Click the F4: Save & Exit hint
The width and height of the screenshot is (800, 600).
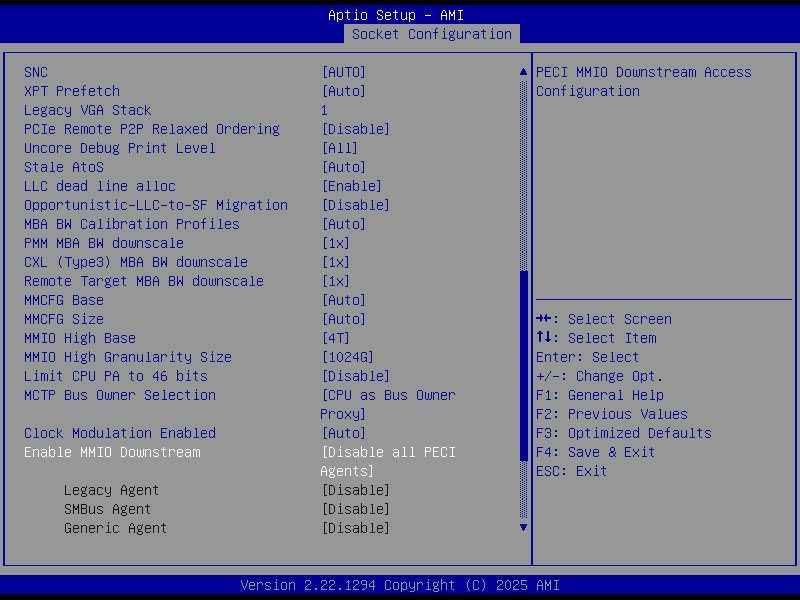pyautogui.click(x=595, y=452)
